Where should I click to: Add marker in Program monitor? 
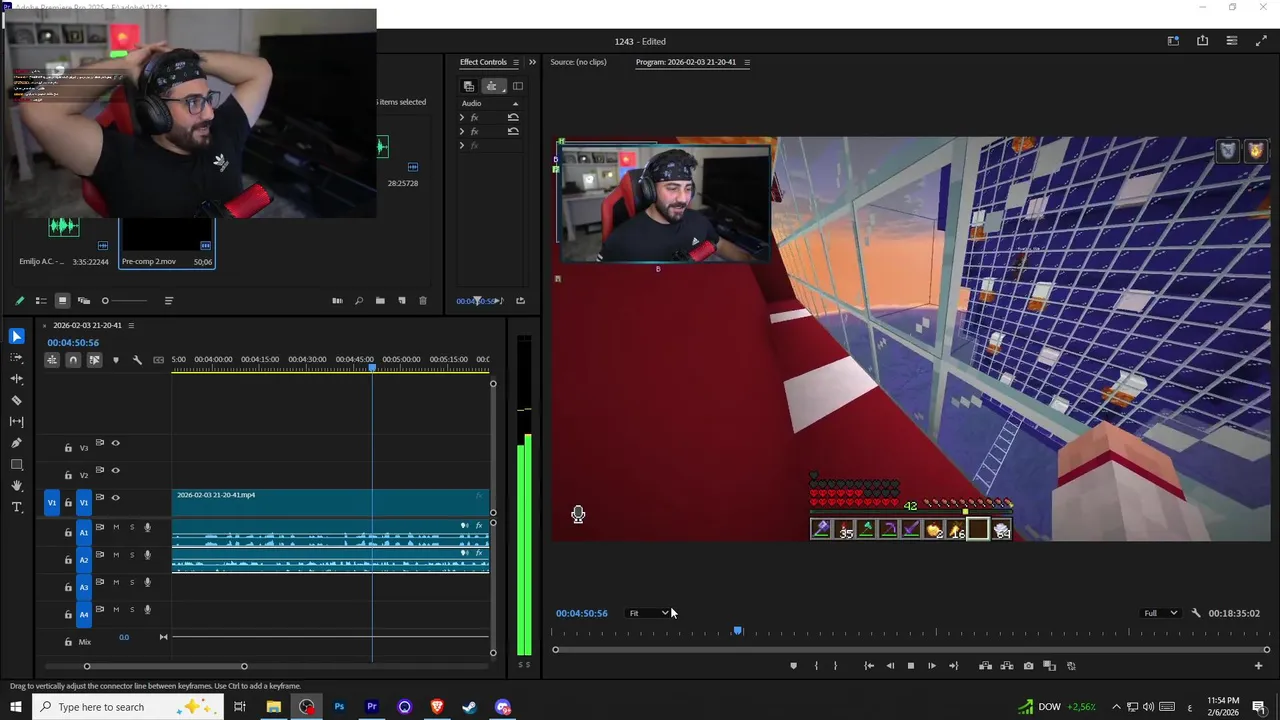(x=794, y=666)
